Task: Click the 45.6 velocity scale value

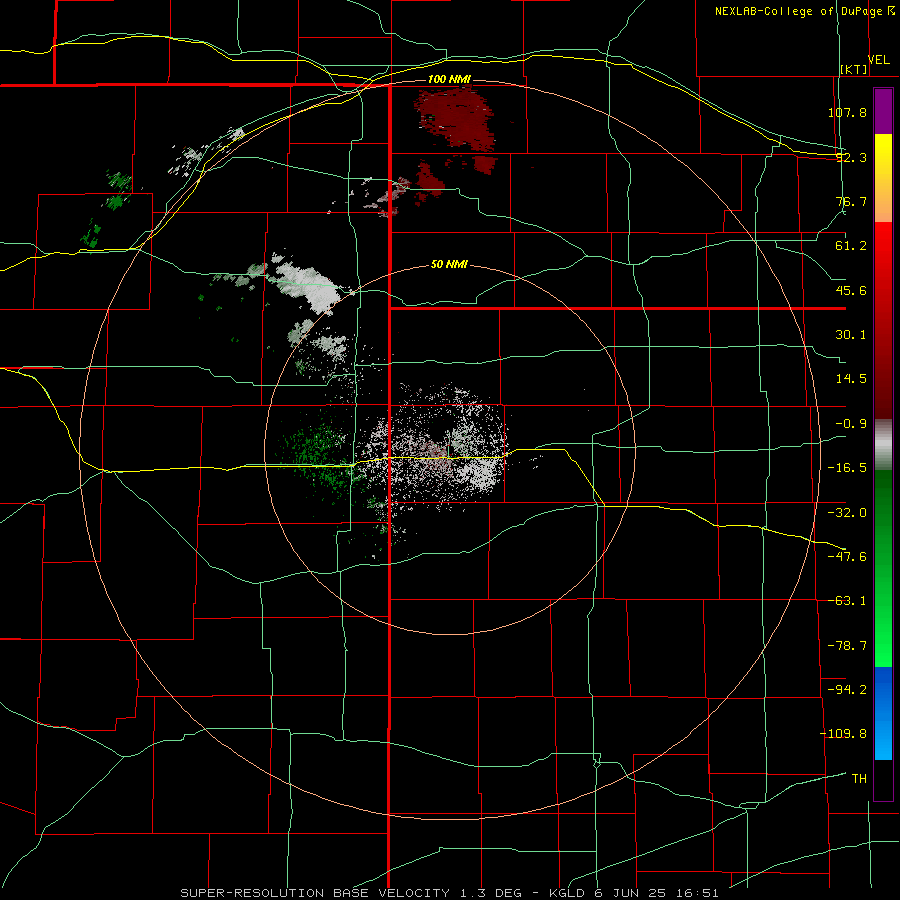Action: (x=851, y=290)
